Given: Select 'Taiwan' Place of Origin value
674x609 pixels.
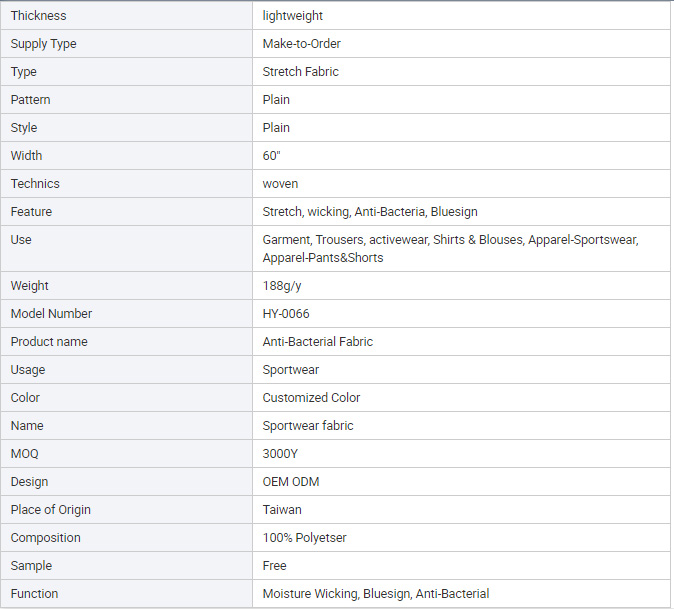Looking at the screenshot, I should tap(282, 510).
